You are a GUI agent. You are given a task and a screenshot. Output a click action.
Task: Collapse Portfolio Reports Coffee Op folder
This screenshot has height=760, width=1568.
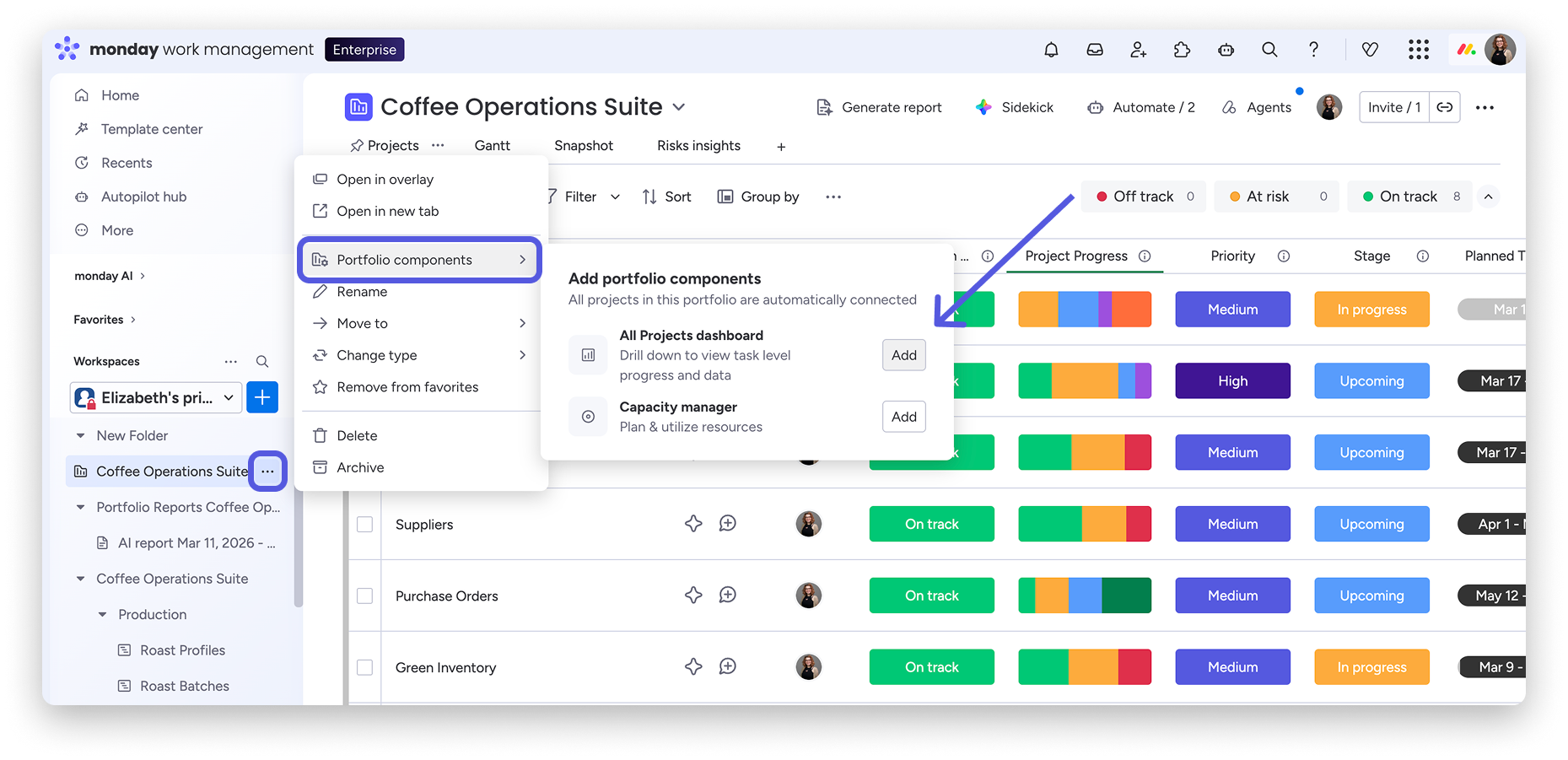coord(81,507)
